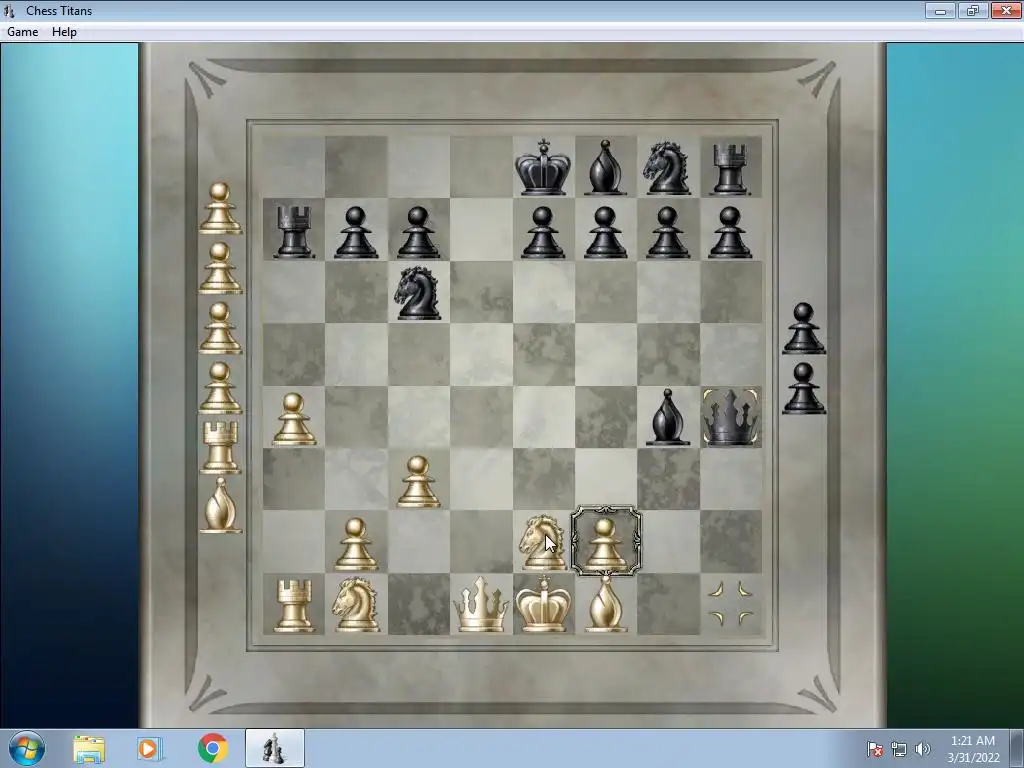Select the white queen on d1
The image size is (1024, 768).
pos(481,604)
